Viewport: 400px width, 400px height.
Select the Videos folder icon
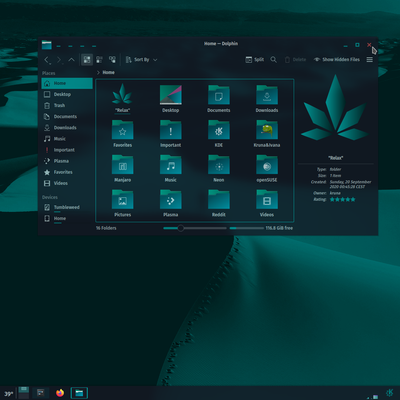click(267, 199)
